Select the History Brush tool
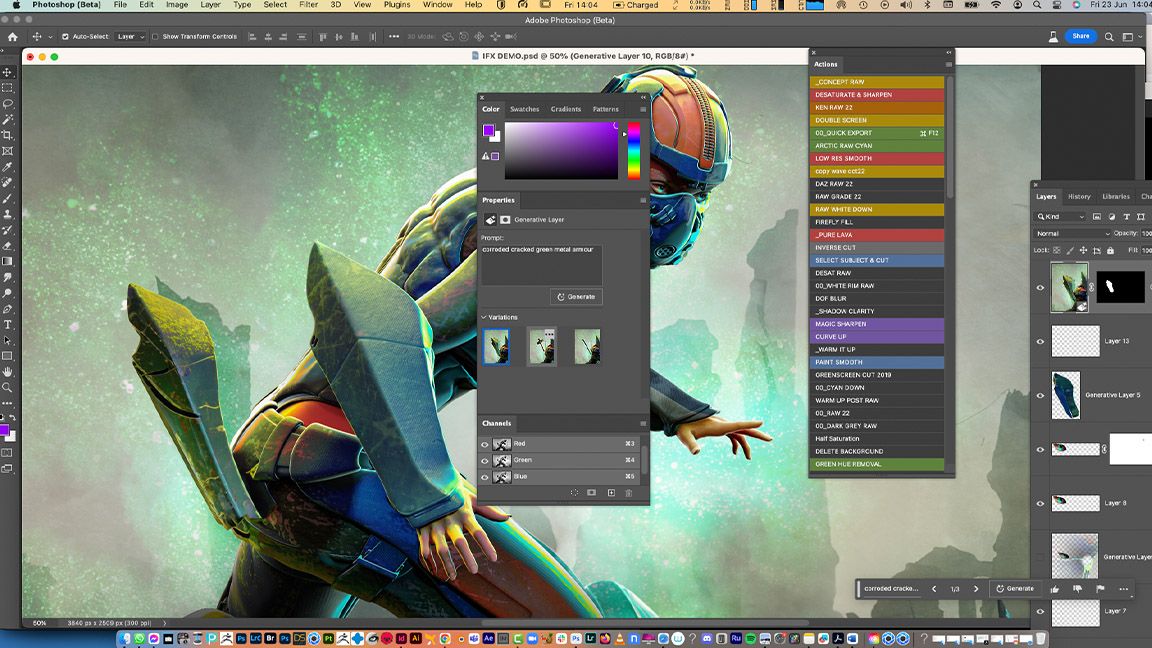Image resolution: width=1152 pixels, height=648 pixels. (x=7, y=230)
